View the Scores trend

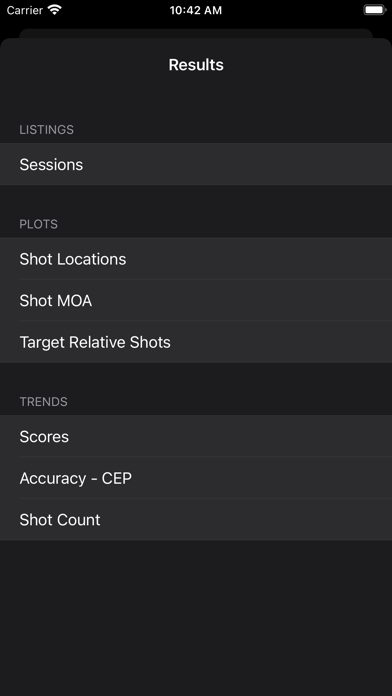pyautogui.click(x=196, y=436)
